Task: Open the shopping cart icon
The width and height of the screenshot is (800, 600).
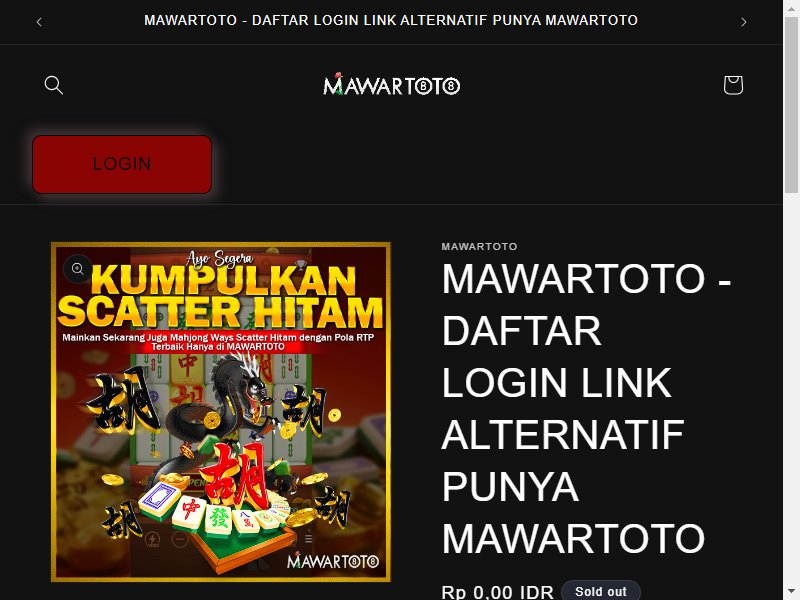Action: pyautogui.click(x=733, y=85)
